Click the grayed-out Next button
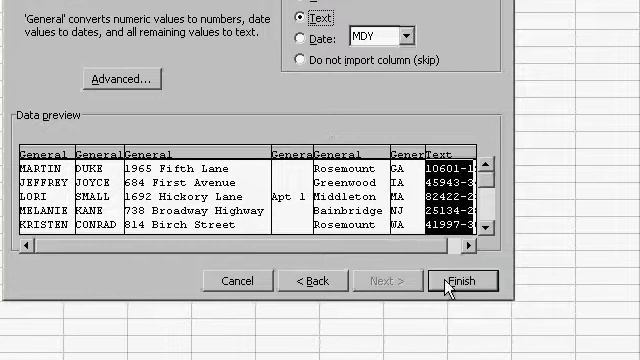 387,281
